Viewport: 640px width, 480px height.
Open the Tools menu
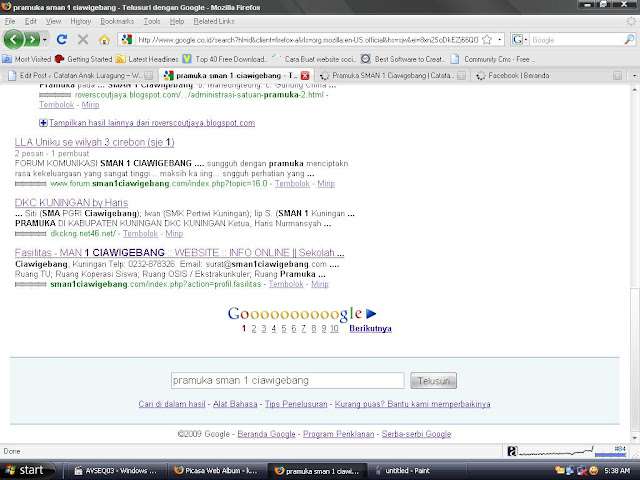(x=152, y=21)
